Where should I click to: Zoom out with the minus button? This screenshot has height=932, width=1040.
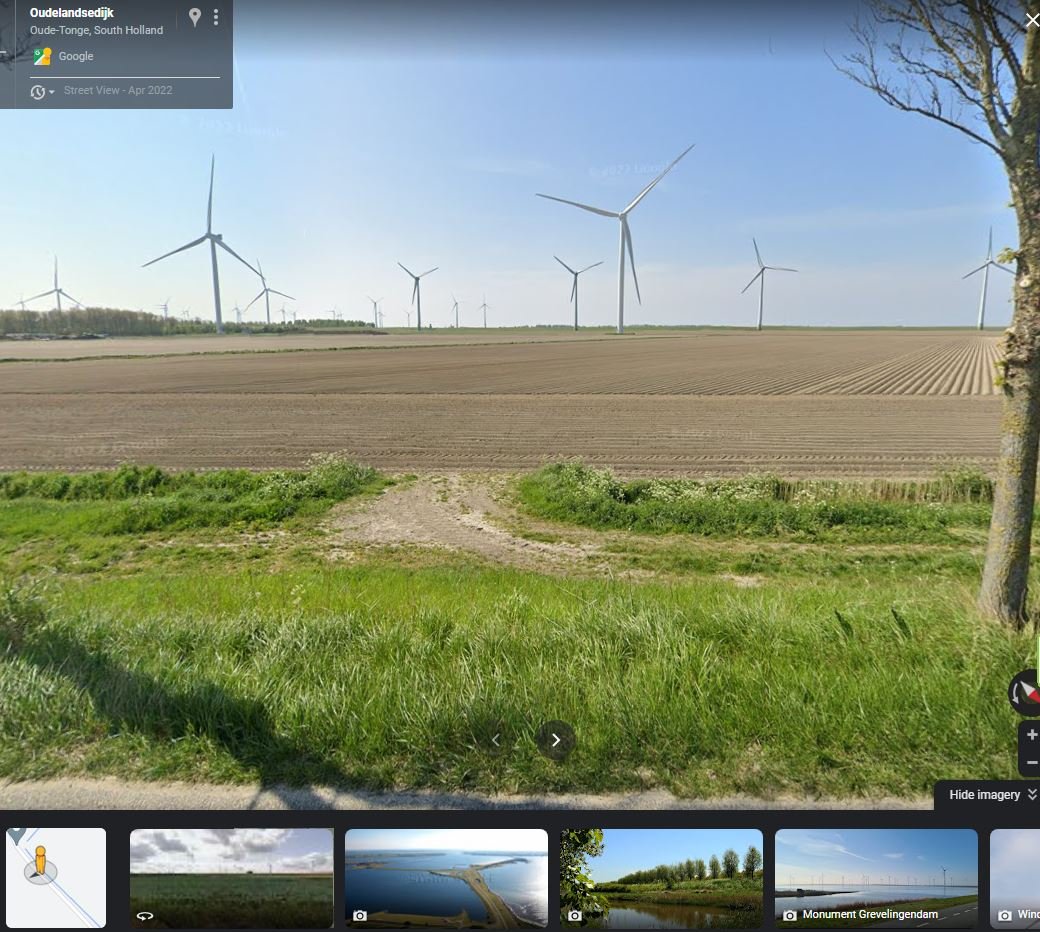(1031, 763)
